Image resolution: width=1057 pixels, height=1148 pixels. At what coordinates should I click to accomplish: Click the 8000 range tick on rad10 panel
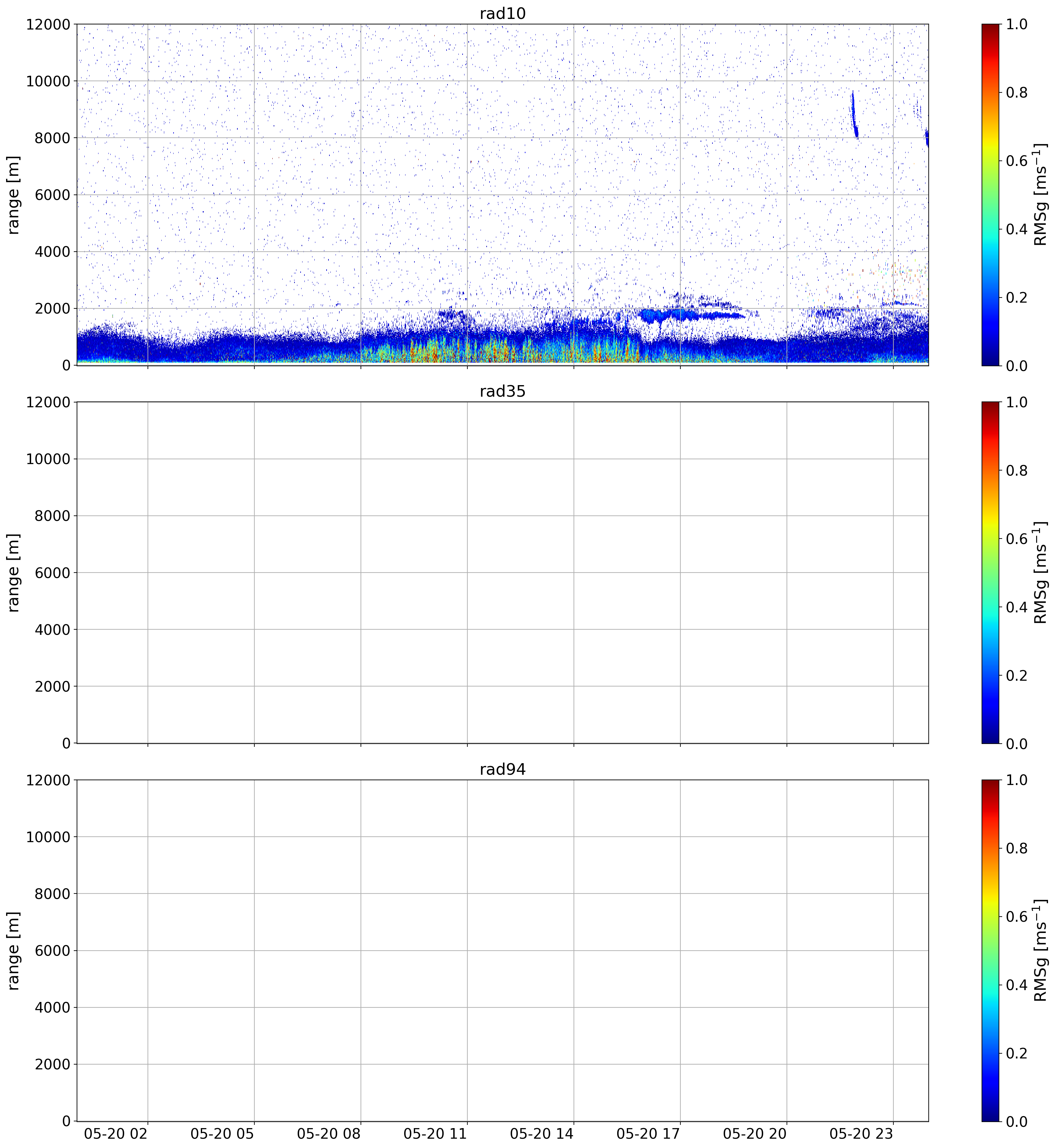click(52, 138)
